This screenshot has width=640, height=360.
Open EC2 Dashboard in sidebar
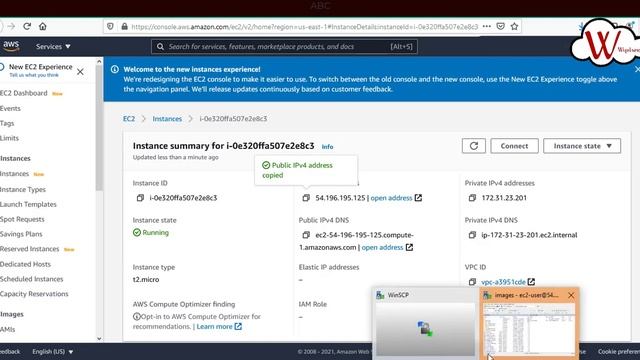tap(24, 93)
